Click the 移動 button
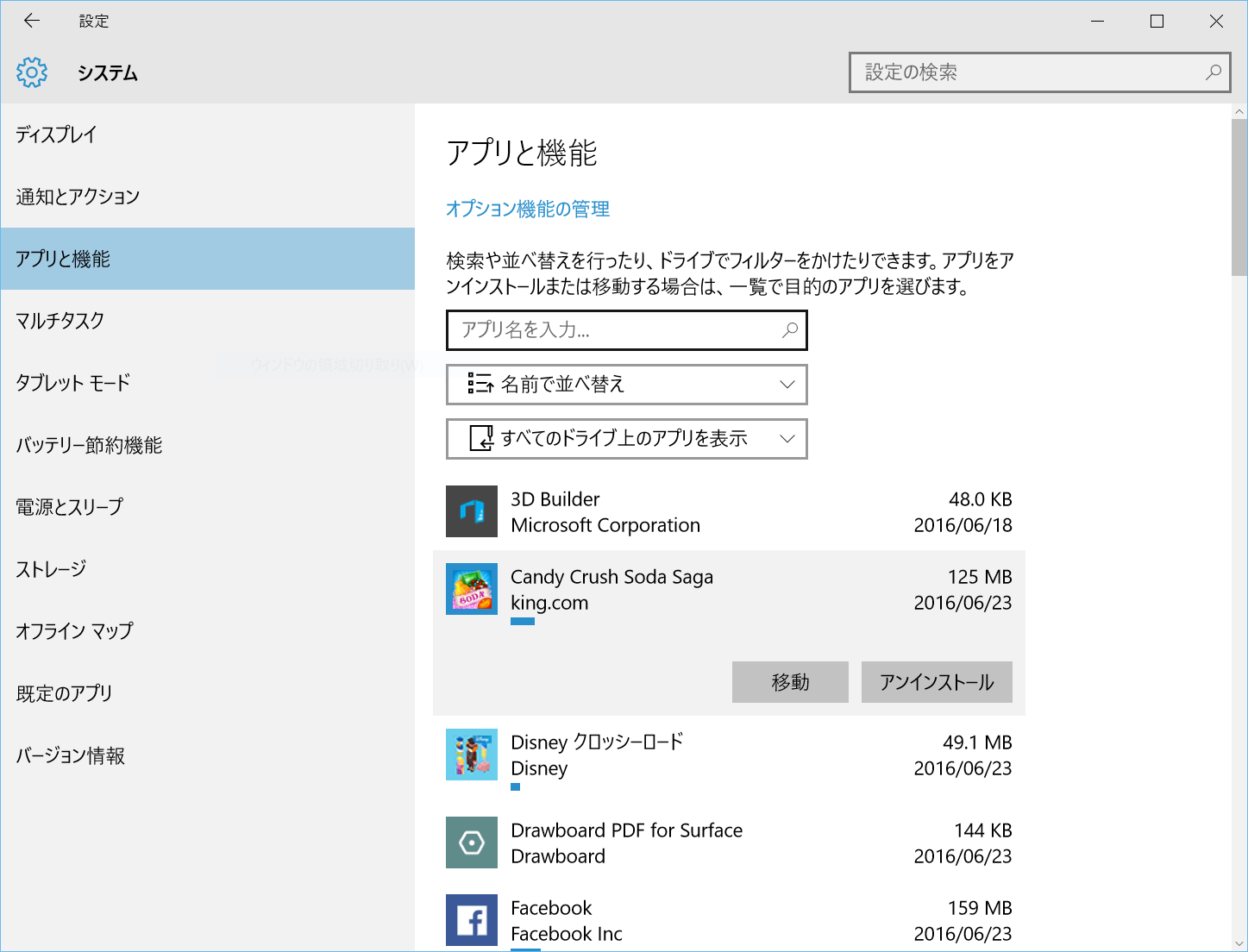The height and width of the screenshot is (952, 1248). (x=790, y=682)
